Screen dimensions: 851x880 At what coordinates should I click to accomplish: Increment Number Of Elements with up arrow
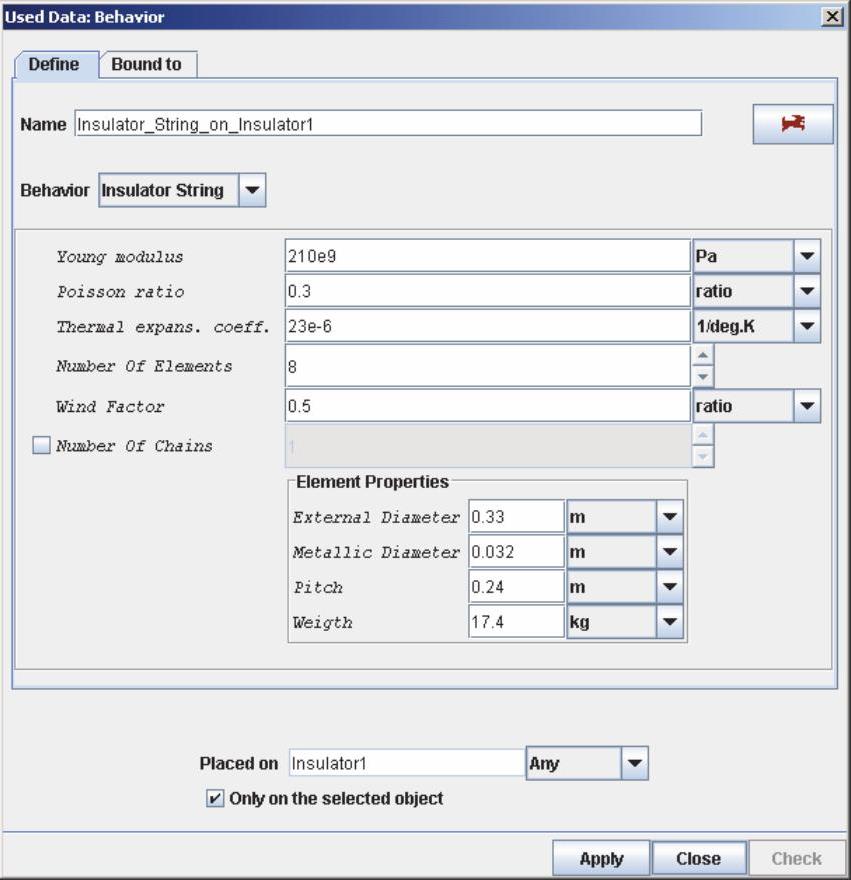point(703,355)
